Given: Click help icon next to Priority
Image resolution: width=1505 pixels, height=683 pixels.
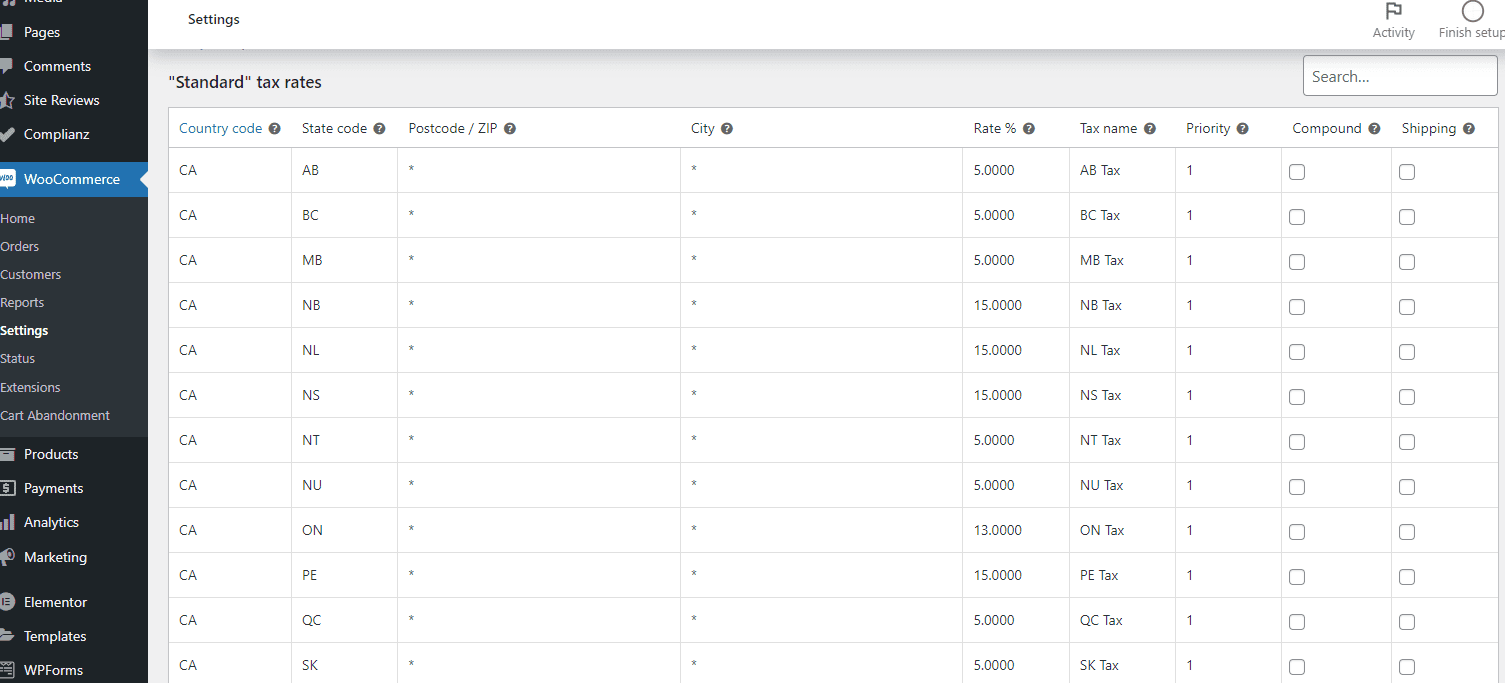Looking at the screenshot, I should coord(1243,129).
